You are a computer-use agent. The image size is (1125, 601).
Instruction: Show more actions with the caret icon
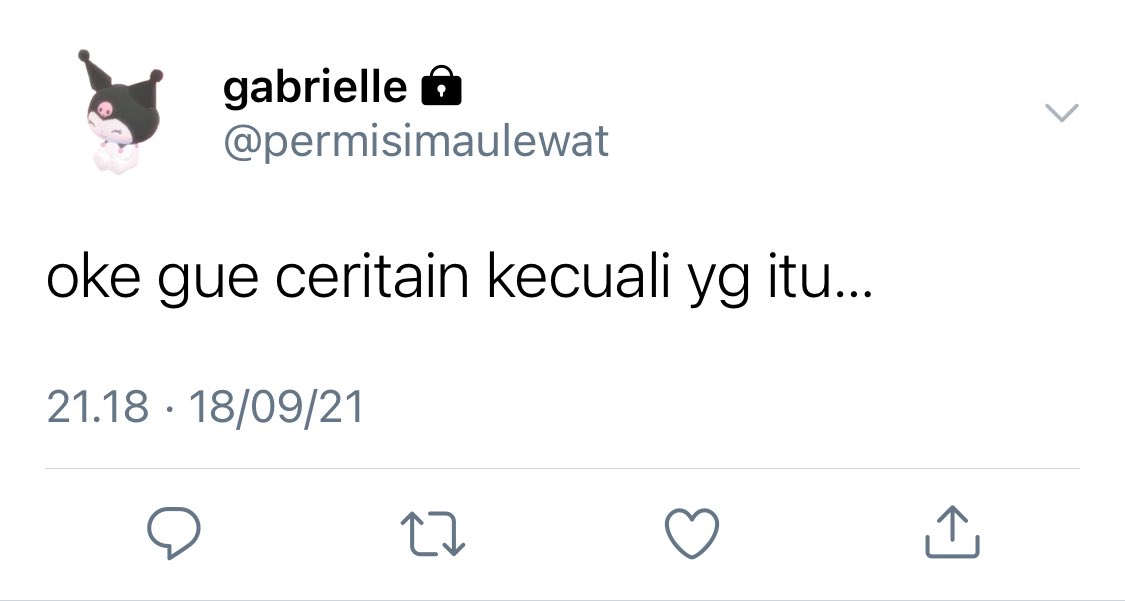(x=1061, y=113)
